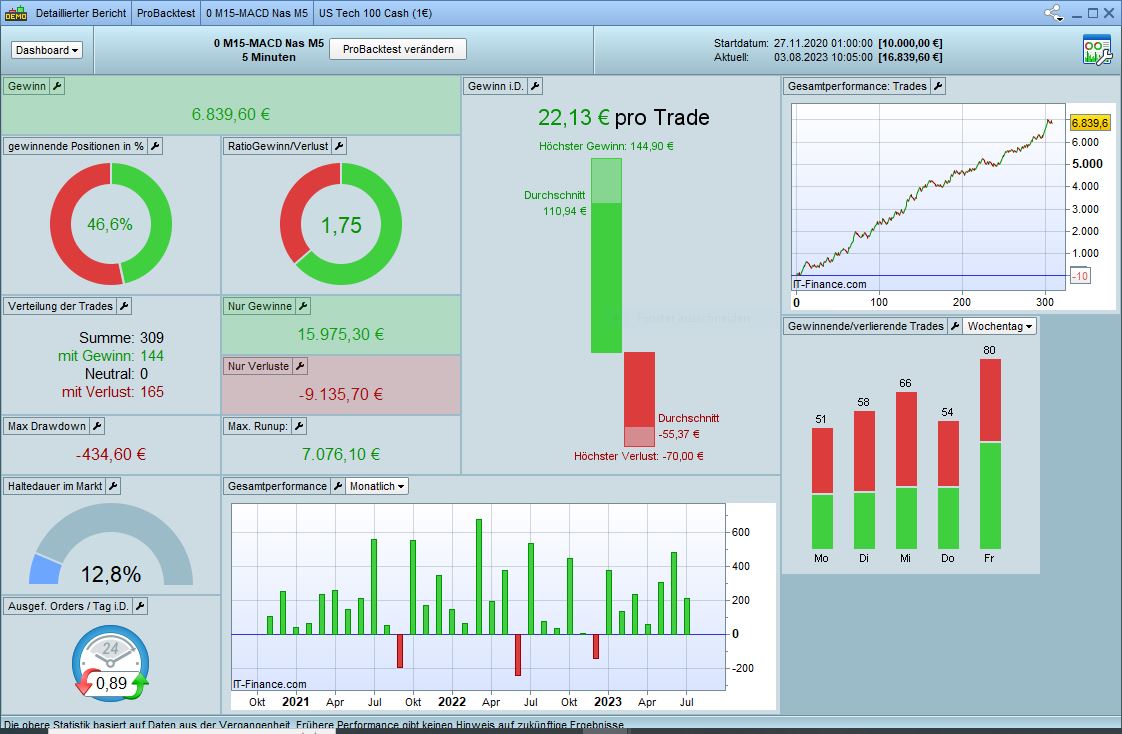Open the Monatlich period dropdown
1122x734 pixels.
pos(377,487)
